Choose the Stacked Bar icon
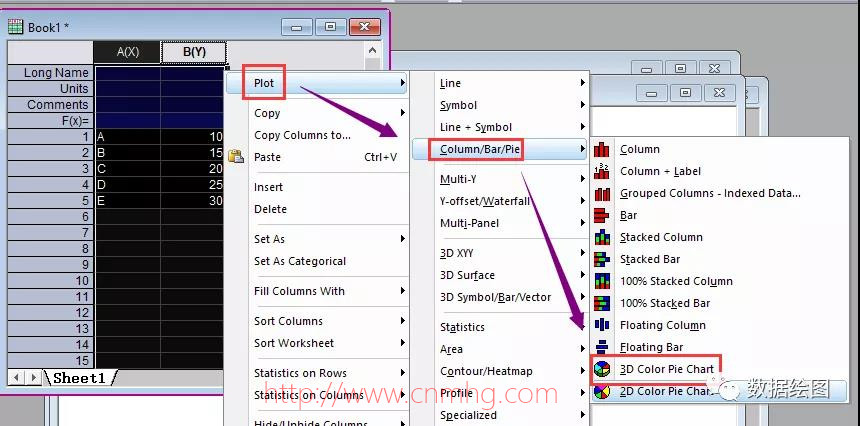 (x=602, y=259)
